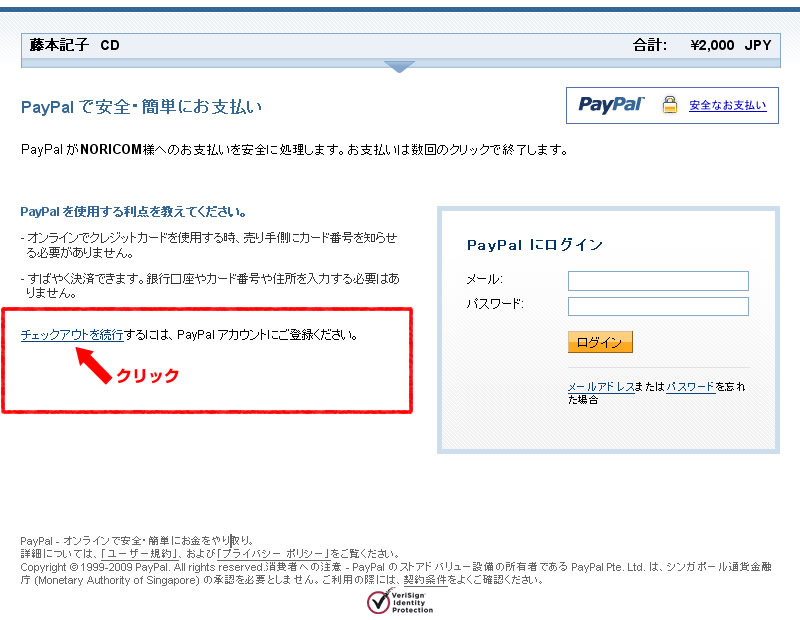Open the forgotten メールアドレス link
The height and width of the screenshot is (620, 800).
click(x=601, y=386)
